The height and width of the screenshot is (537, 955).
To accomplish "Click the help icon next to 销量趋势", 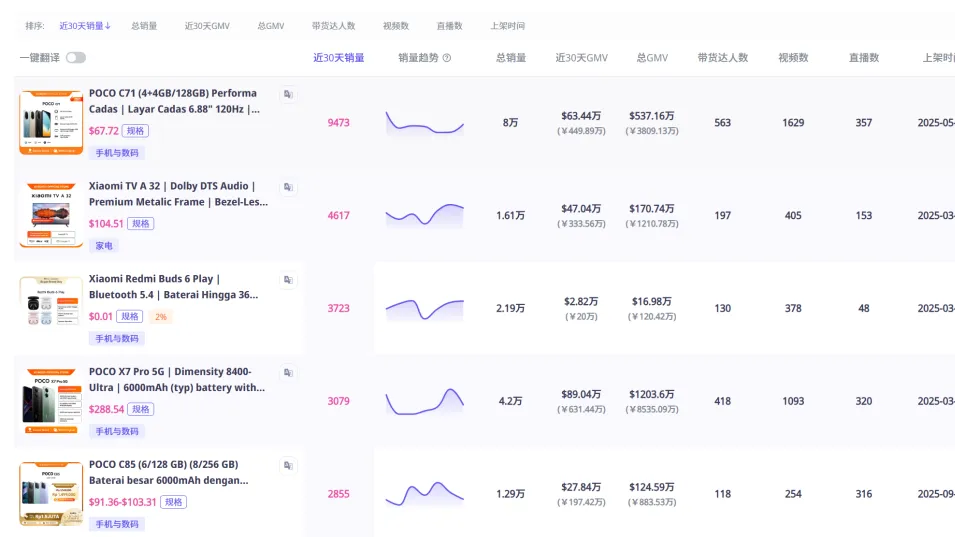I will (447, 58).
